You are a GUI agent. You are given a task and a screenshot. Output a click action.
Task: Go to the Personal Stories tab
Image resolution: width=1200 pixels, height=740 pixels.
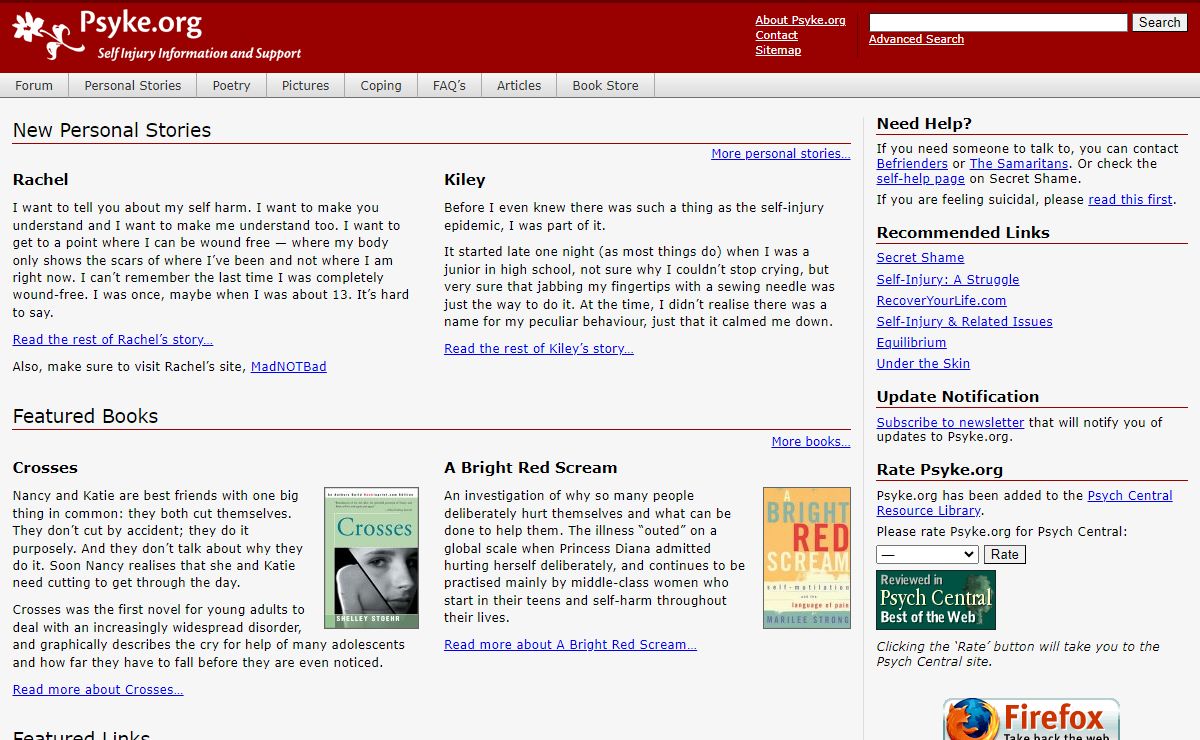pos(133,86)
